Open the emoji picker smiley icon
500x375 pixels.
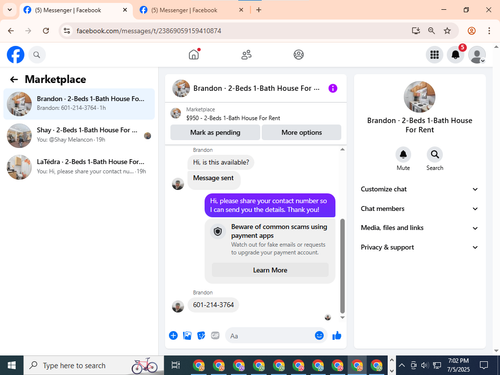click(x=319, y=335)
